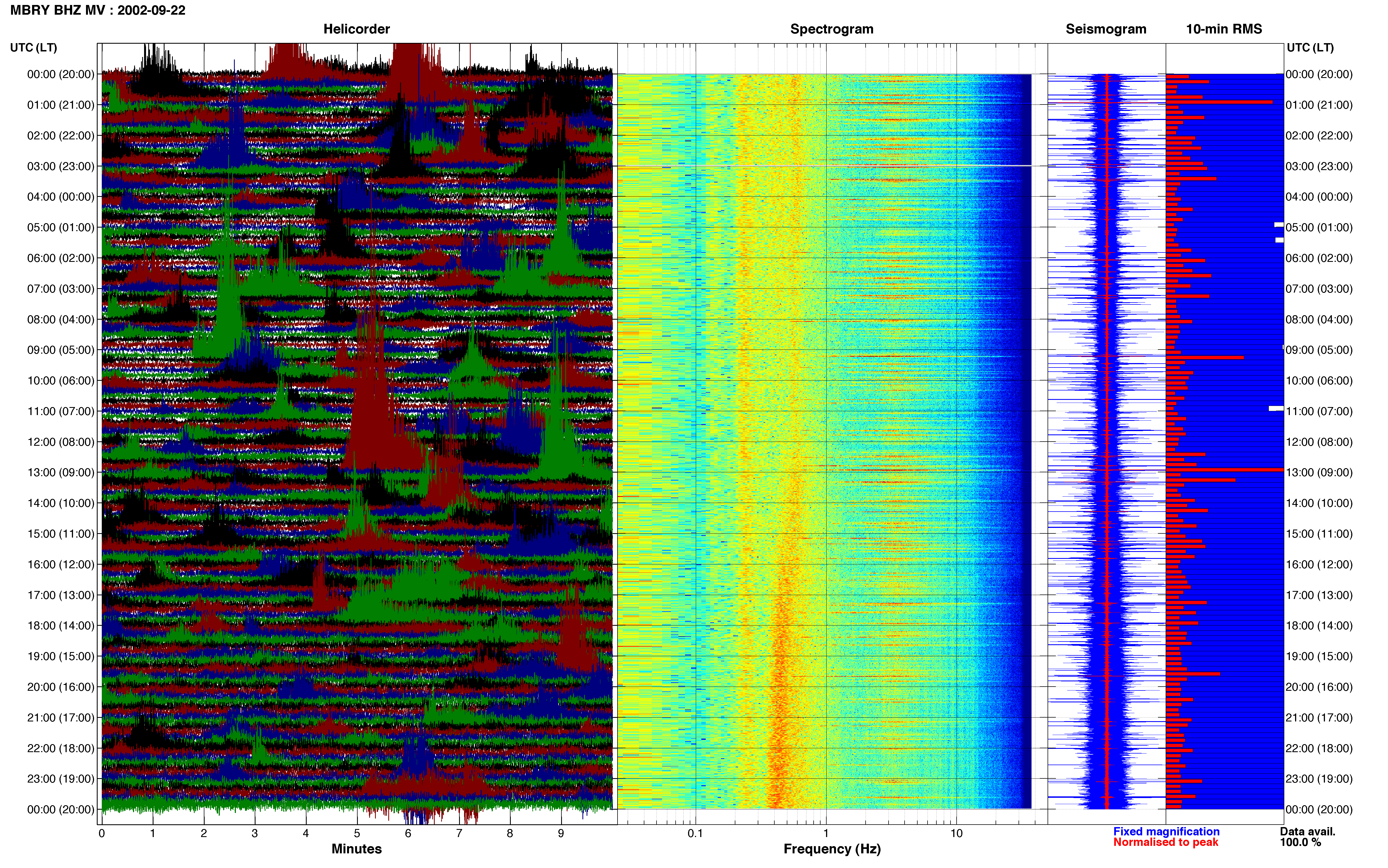Click right time label '13:00 (09:00)'
The height and width of the screenshot is (868, 1388).
click(x=1319, y=473)
